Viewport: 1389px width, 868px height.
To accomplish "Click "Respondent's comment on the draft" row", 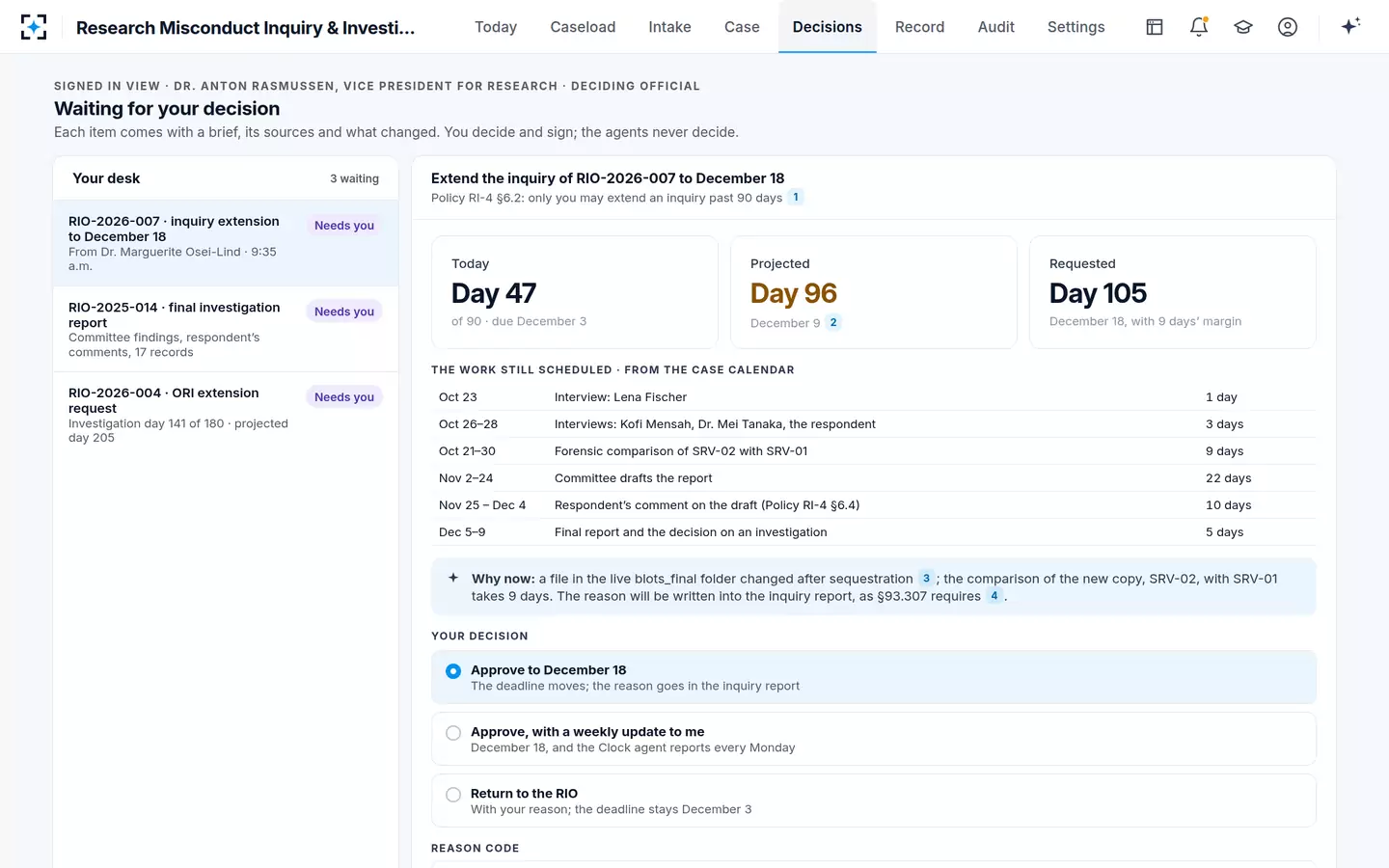I will (874, 505).
